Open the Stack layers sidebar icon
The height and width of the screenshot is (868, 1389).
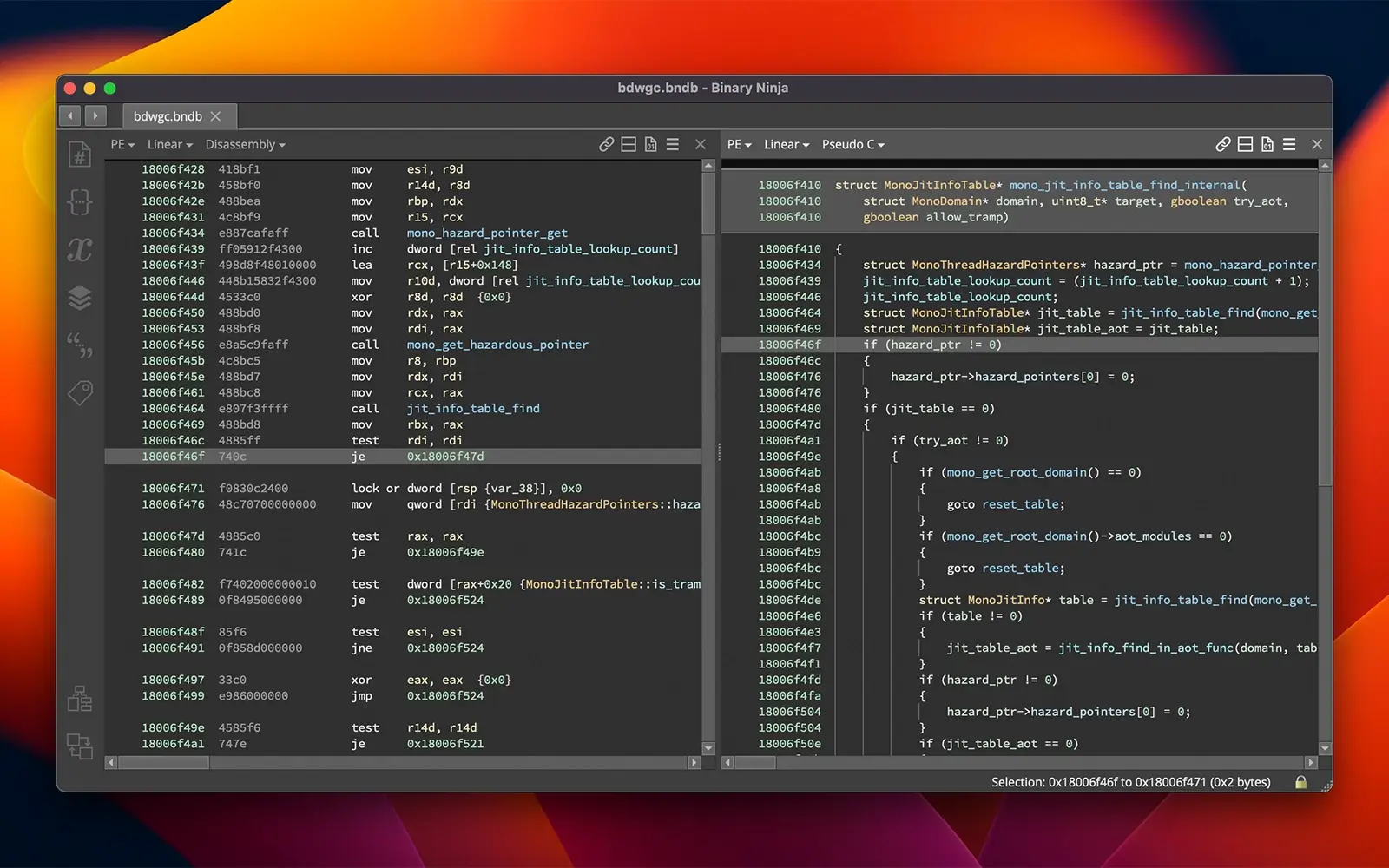tap(80, 298)
